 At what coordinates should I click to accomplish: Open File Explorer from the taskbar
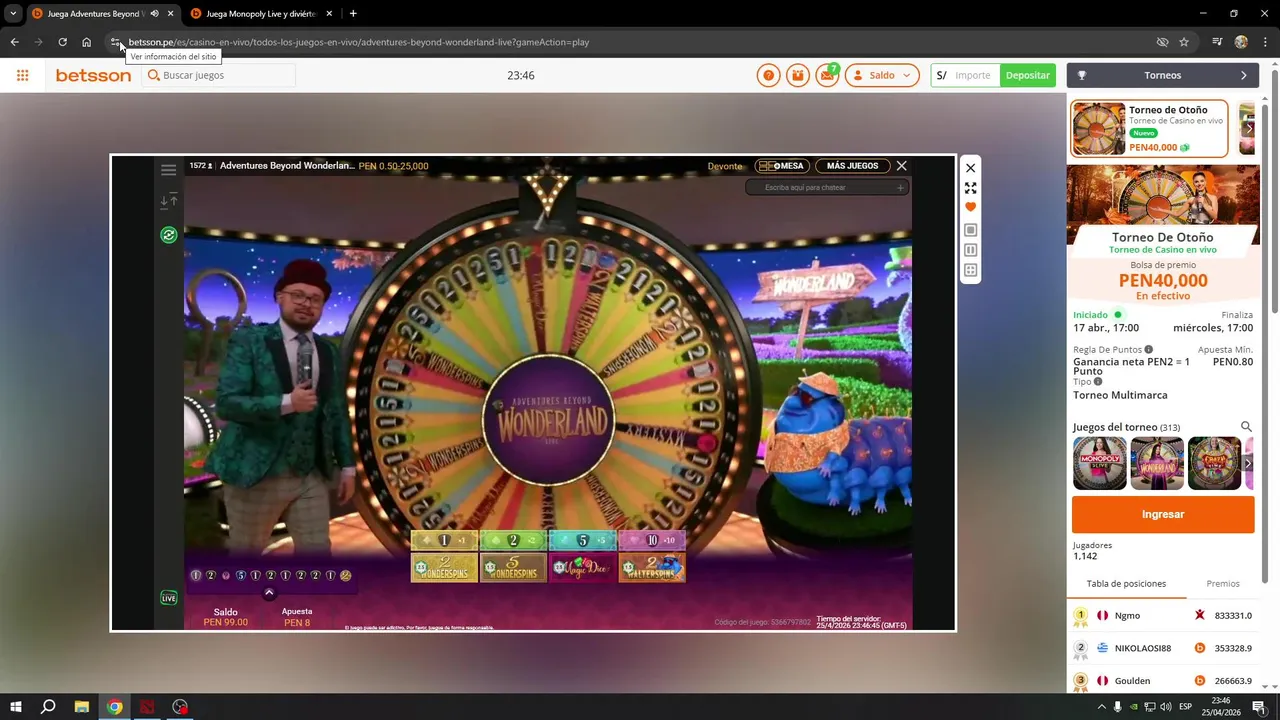[x=82, y=707]
